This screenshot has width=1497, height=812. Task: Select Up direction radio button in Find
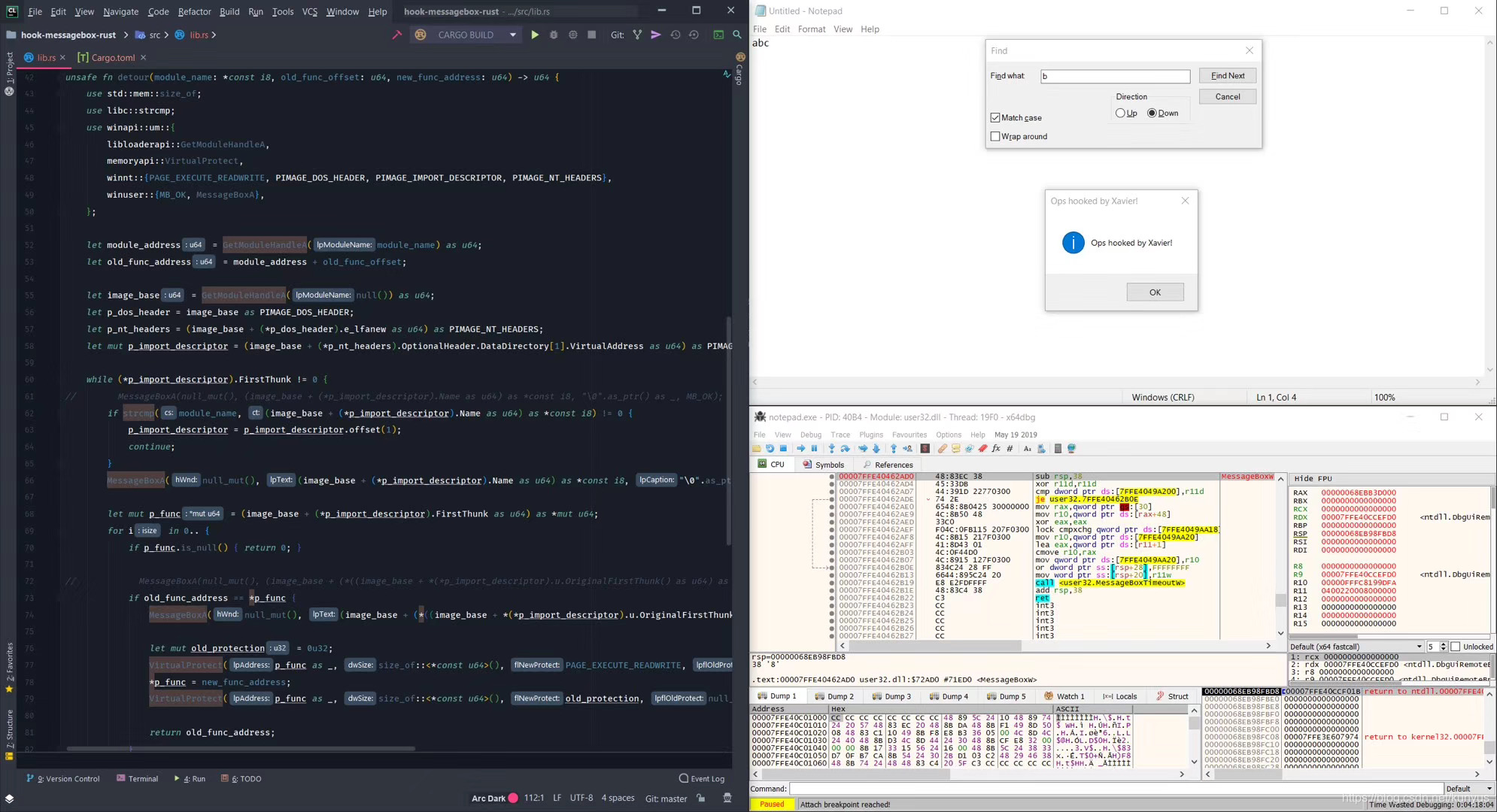click(x=1120, y=112)
